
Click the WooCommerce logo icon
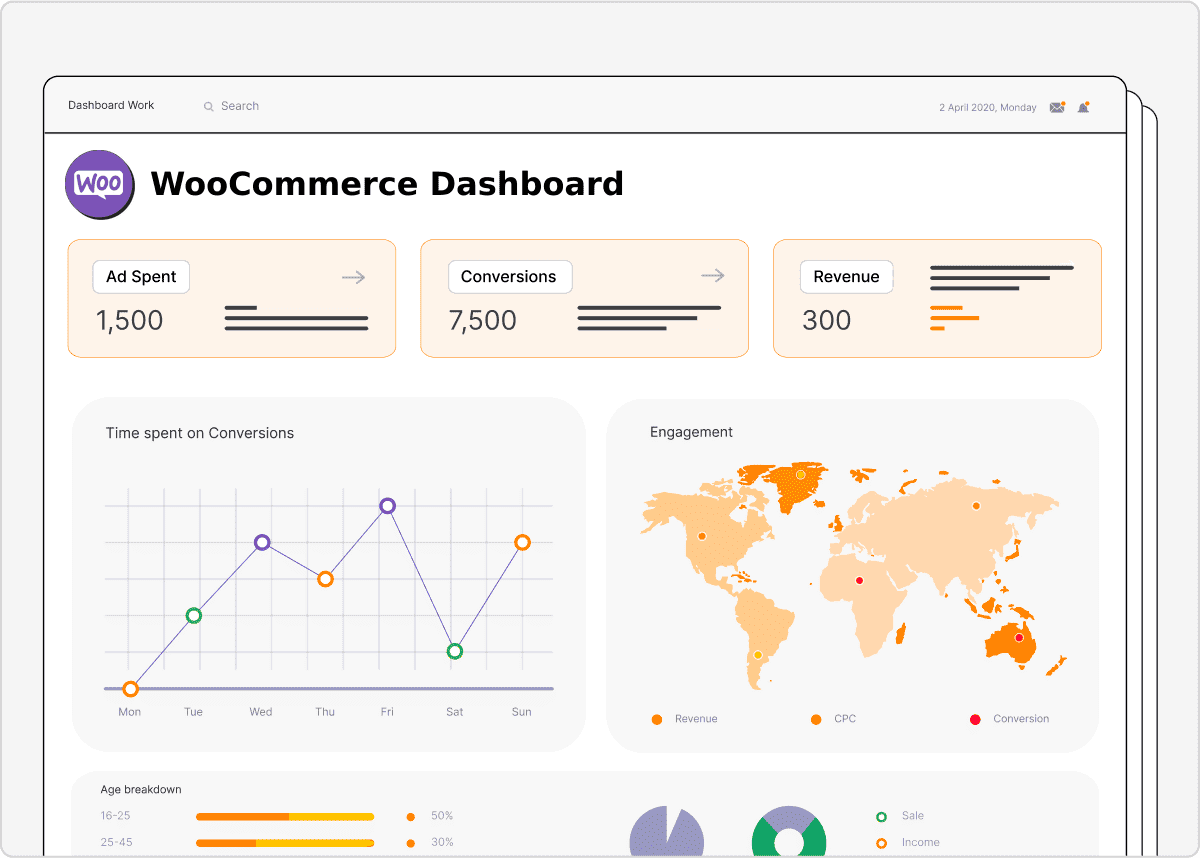[x=99, y=184]
